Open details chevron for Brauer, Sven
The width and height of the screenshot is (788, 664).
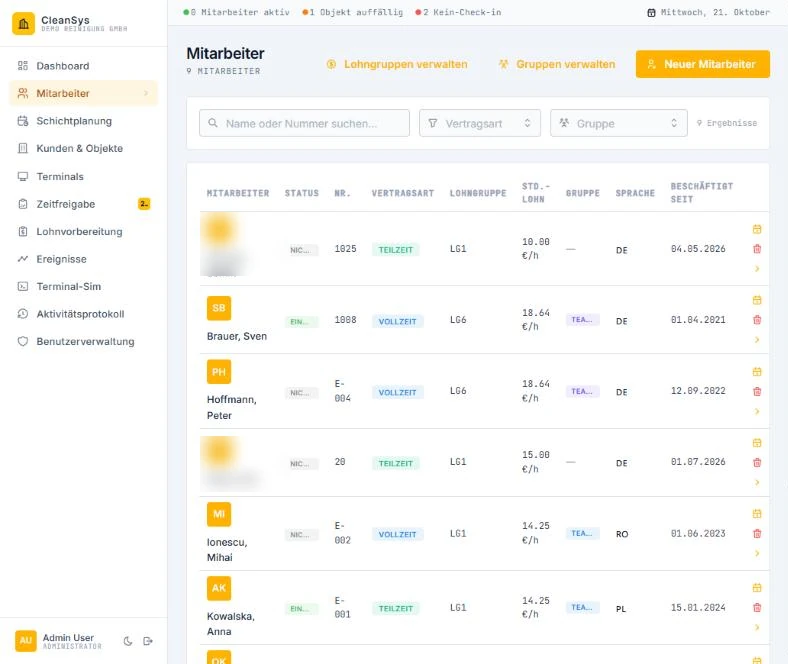(x=757, y=340)
